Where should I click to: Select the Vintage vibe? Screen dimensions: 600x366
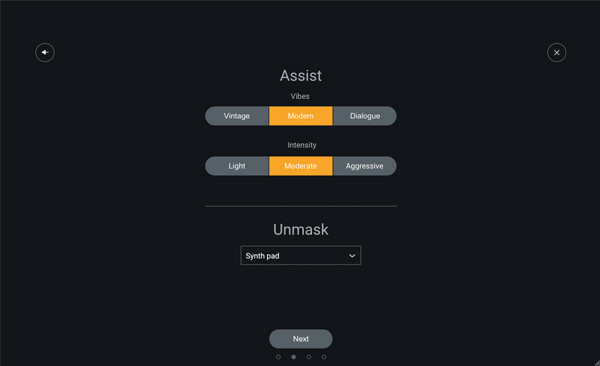pyautogui.click(x=237, y=116)
